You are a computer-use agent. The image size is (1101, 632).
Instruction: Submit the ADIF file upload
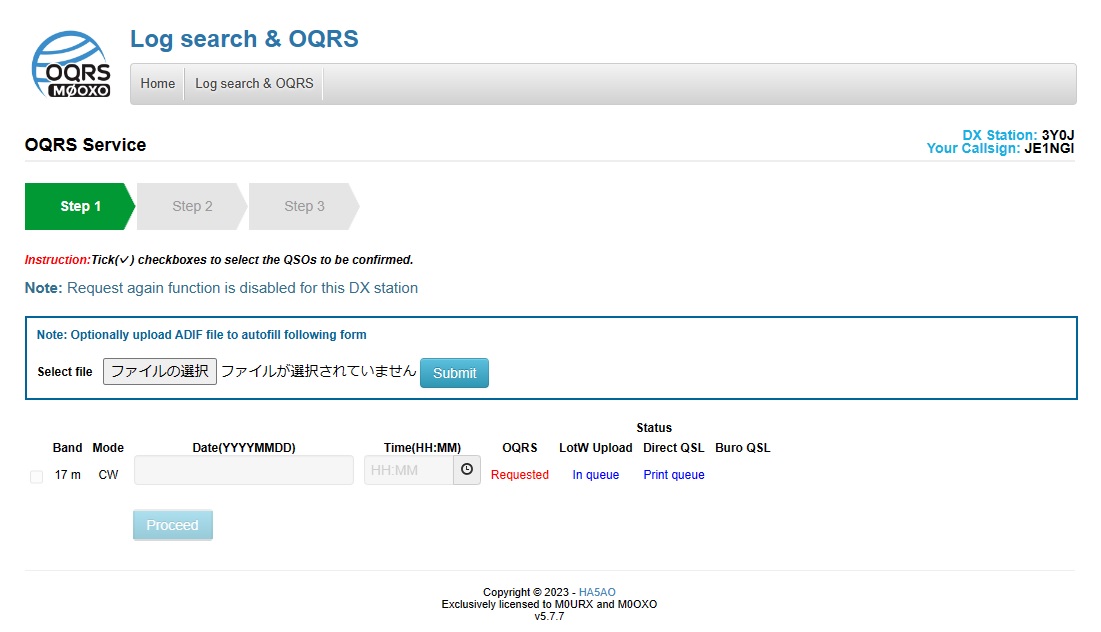[x=454, y=373]
